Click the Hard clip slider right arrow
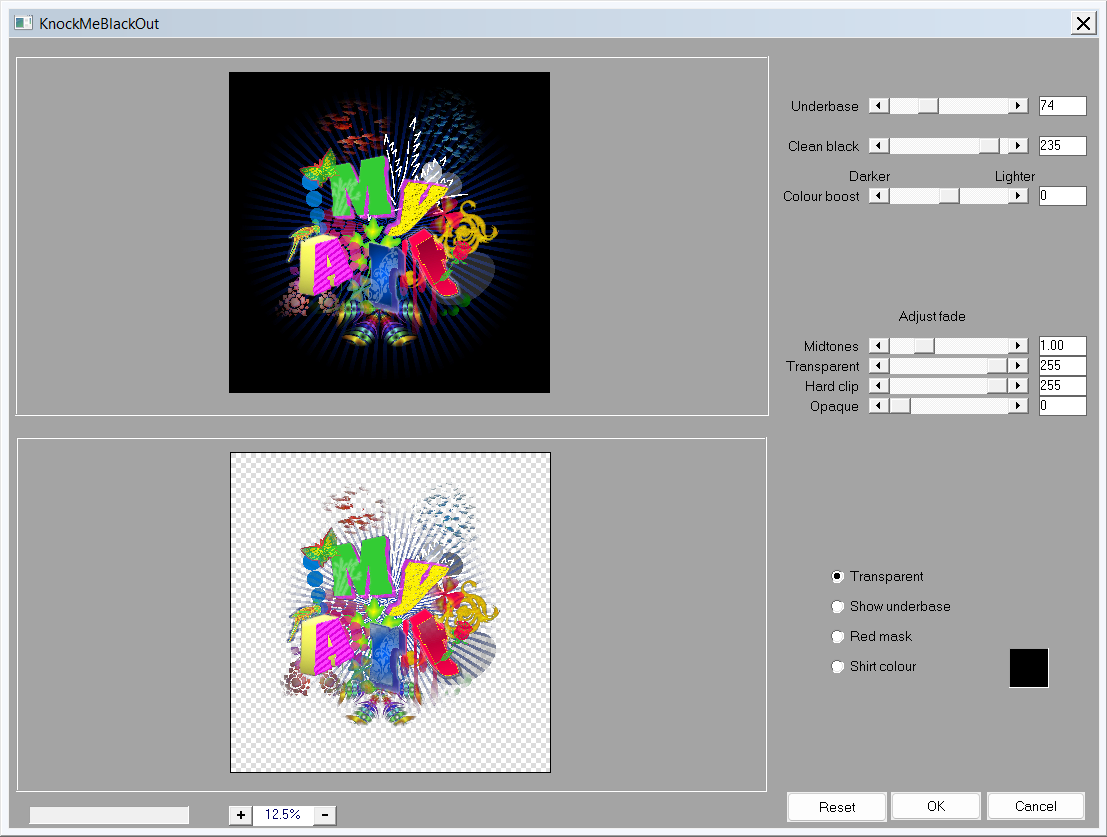 tap(1018, 385)
